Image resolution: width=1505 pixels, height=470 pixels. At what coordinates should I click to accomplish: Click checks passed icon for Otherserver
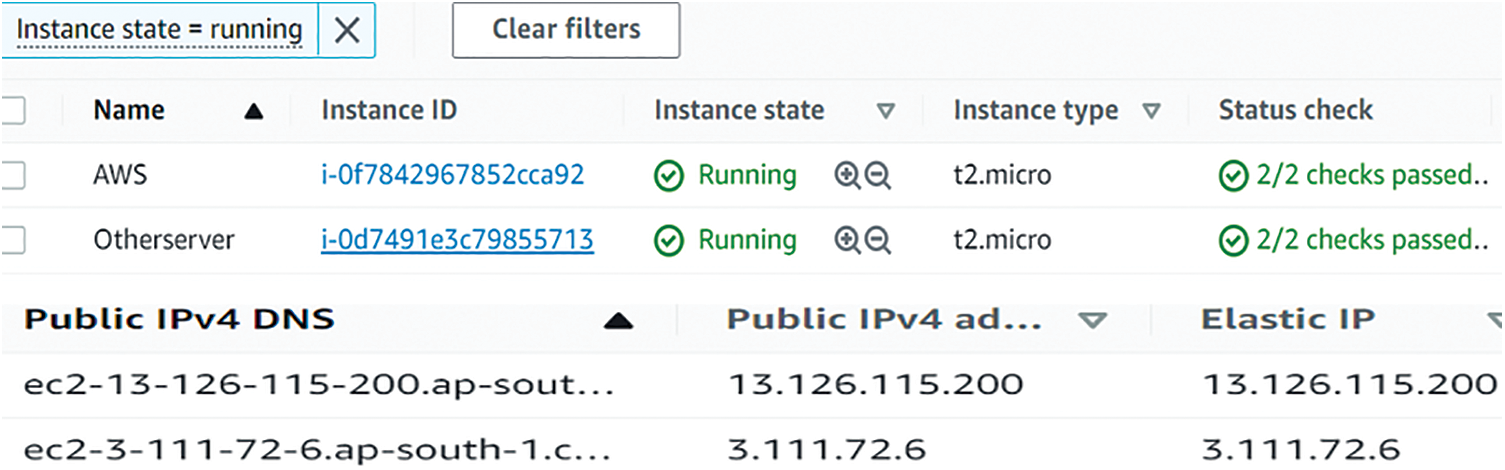point(1233,241)
